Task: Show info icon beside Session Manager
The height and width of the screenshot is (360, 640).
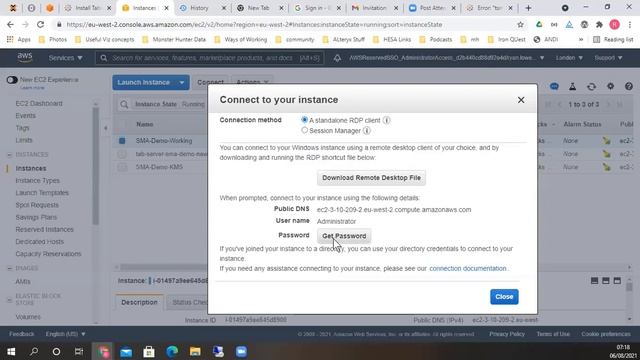Action: click(367, 131)
